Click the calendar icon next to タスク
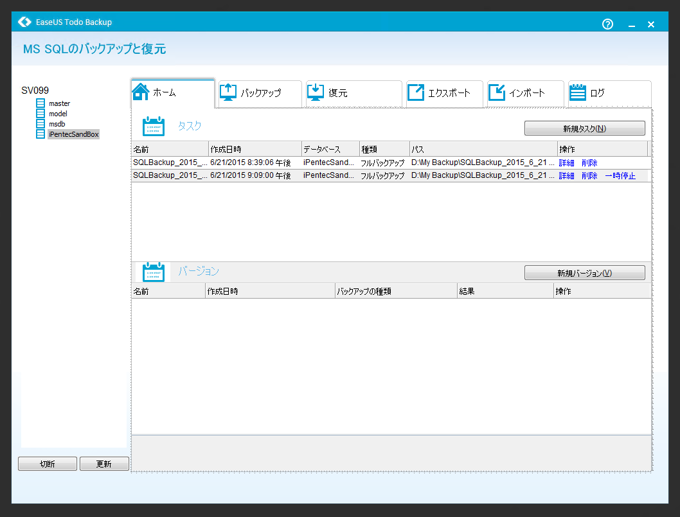The image size is (680, 517). click(x=154, y=126)
